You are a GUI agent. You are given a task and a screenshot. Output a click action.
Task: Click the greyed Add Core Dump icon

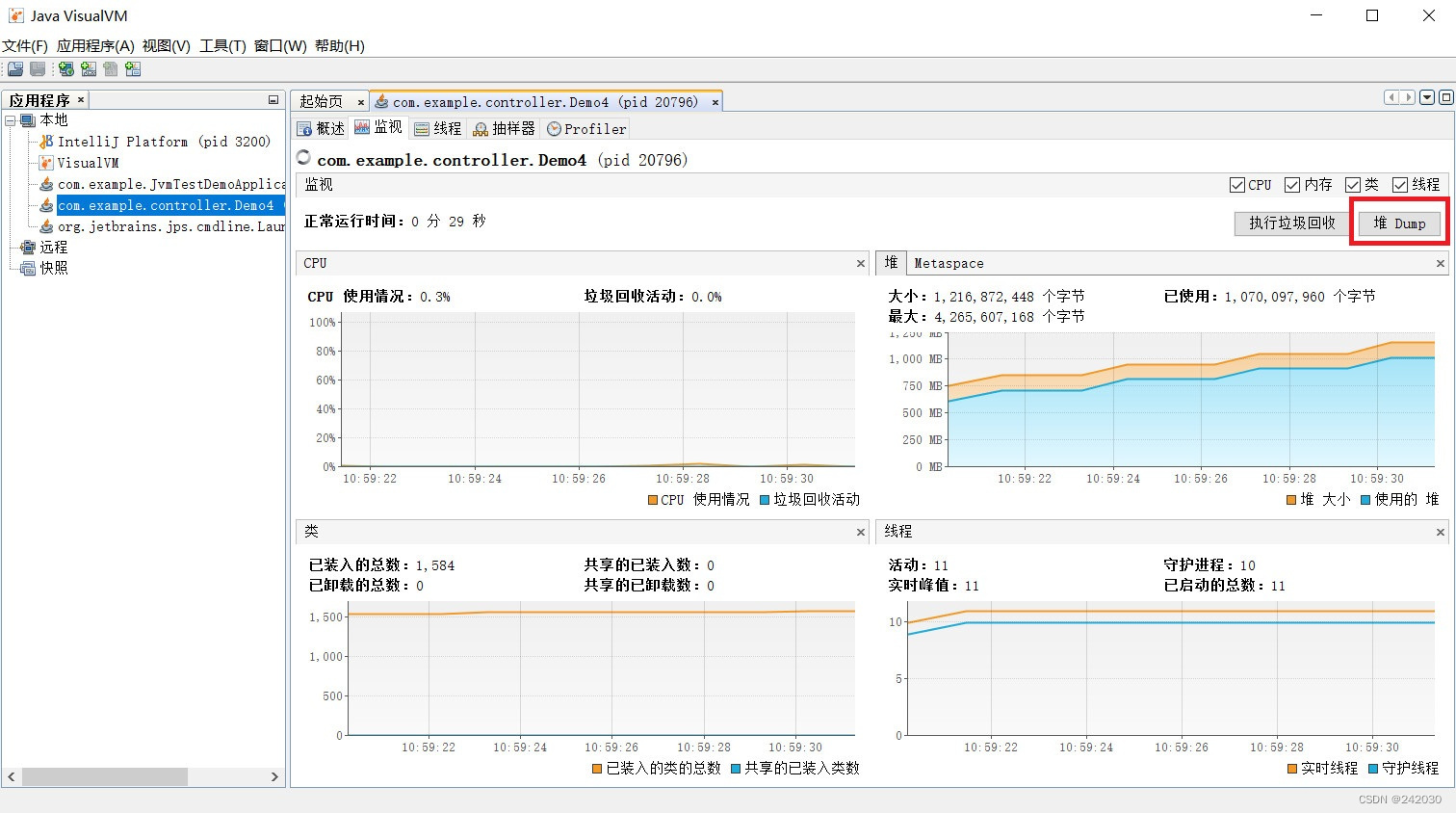tap(111, 69)
